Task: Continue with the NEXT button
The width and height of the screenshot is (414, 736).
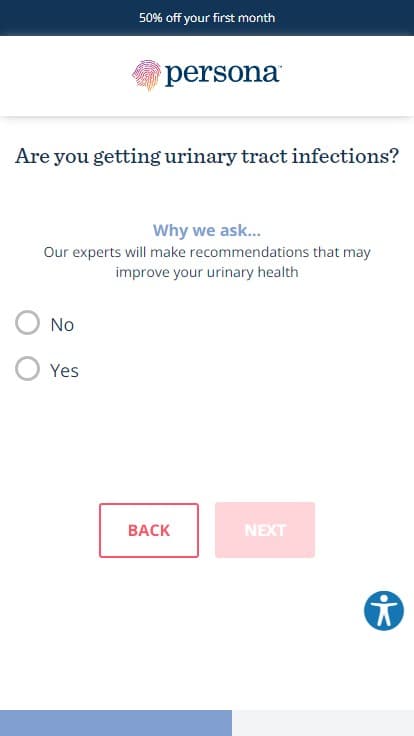Action: pyautogui.click(x=265, y=530)
